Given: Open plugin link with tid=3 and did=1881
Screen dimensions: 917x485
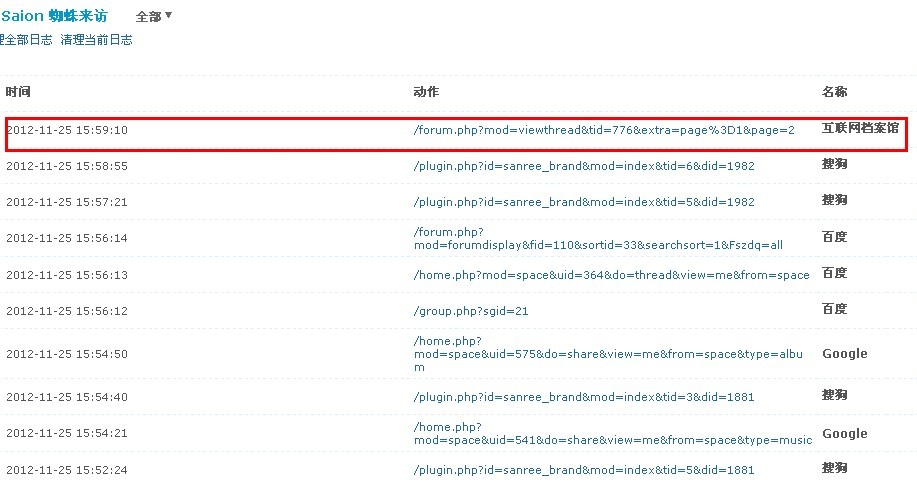Looking at the screenshot, I should point(584,397).
